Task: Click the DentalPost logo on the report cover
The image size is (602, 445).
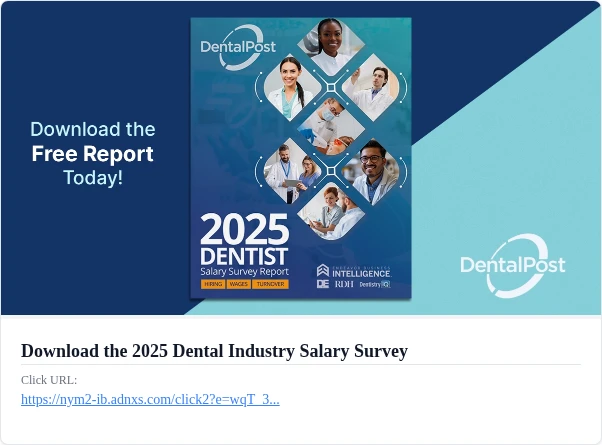Action: [238, 47]
